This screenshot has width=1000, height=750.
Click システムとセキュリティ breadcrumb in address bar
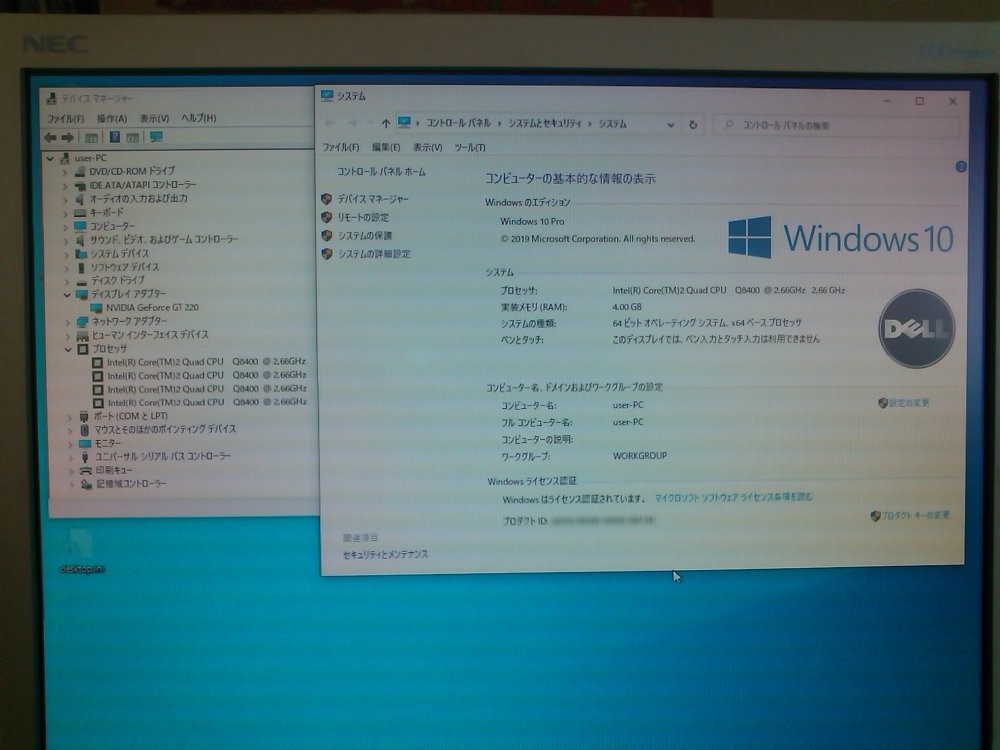(x=545, y=123)
